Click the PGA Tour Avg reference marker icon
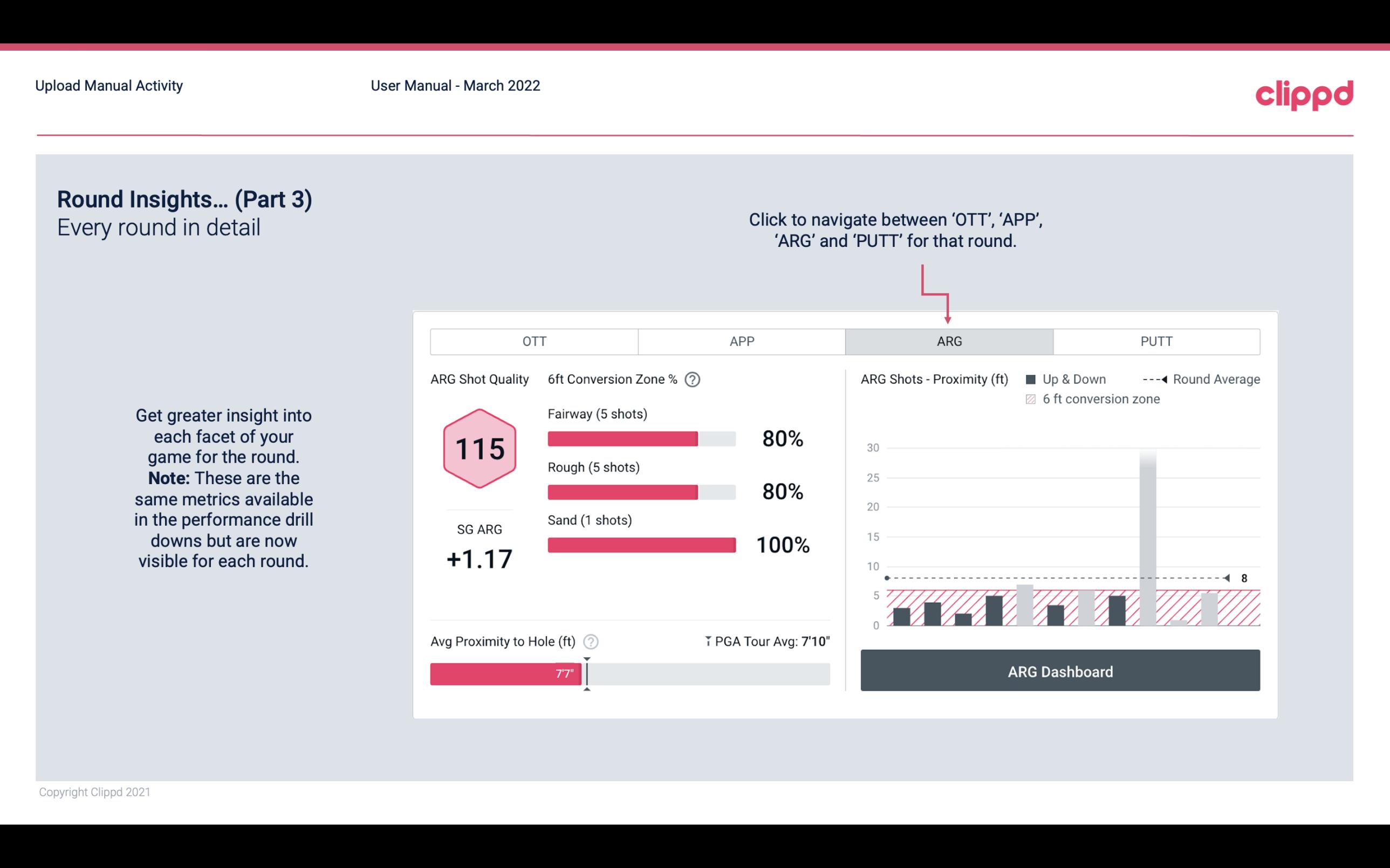 pyautogui.click(x=703, y=641)
